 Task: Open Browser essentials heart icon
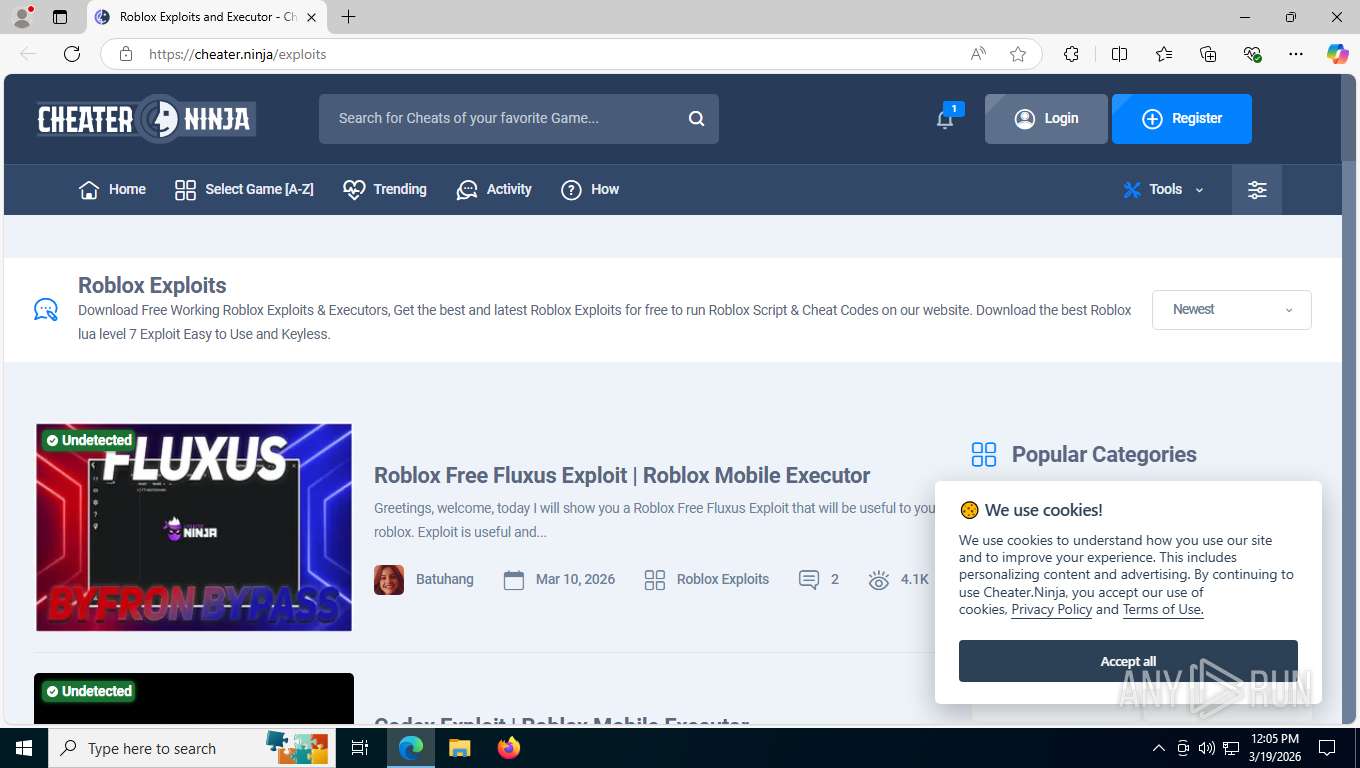[1252, 54]
